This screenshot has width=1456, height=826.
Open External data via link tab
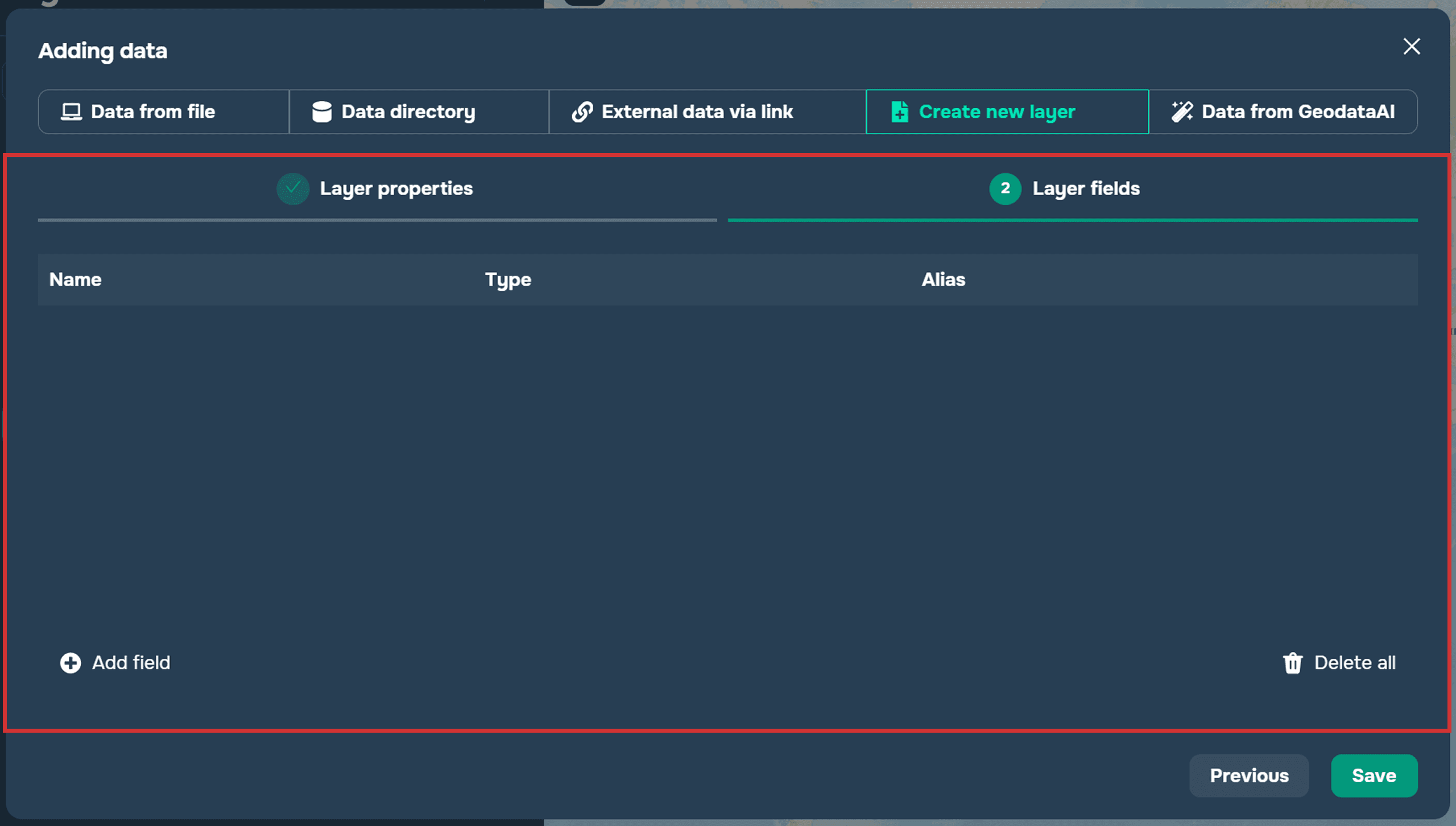[708, 111]
